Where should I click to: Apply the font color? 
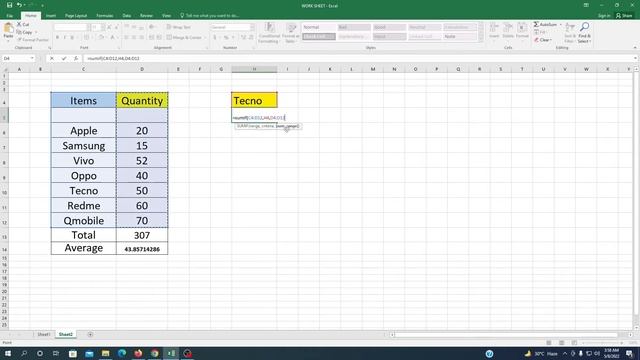point(113,38)
